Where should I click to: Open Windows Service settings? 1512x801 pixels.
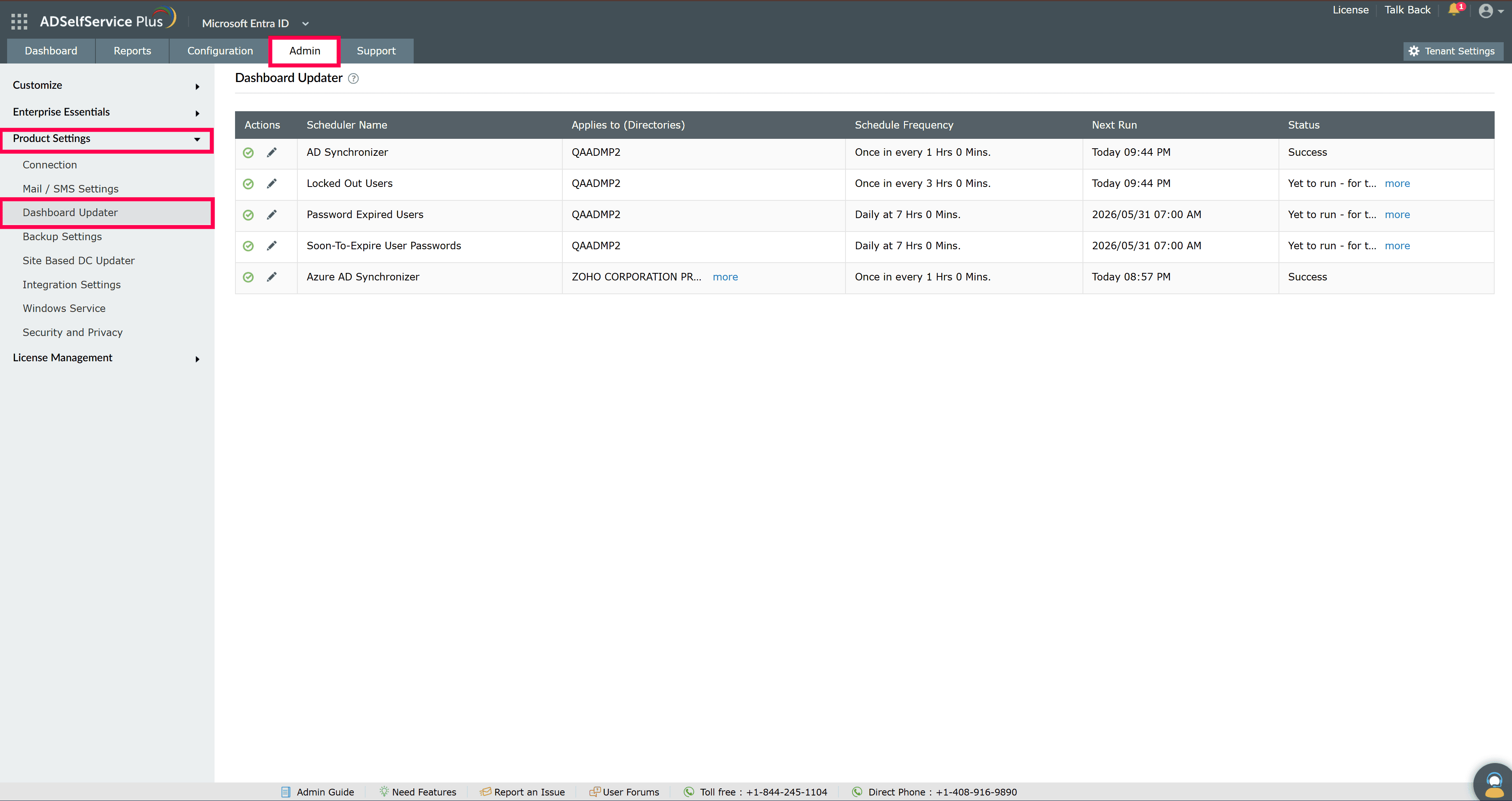(64, 308)
